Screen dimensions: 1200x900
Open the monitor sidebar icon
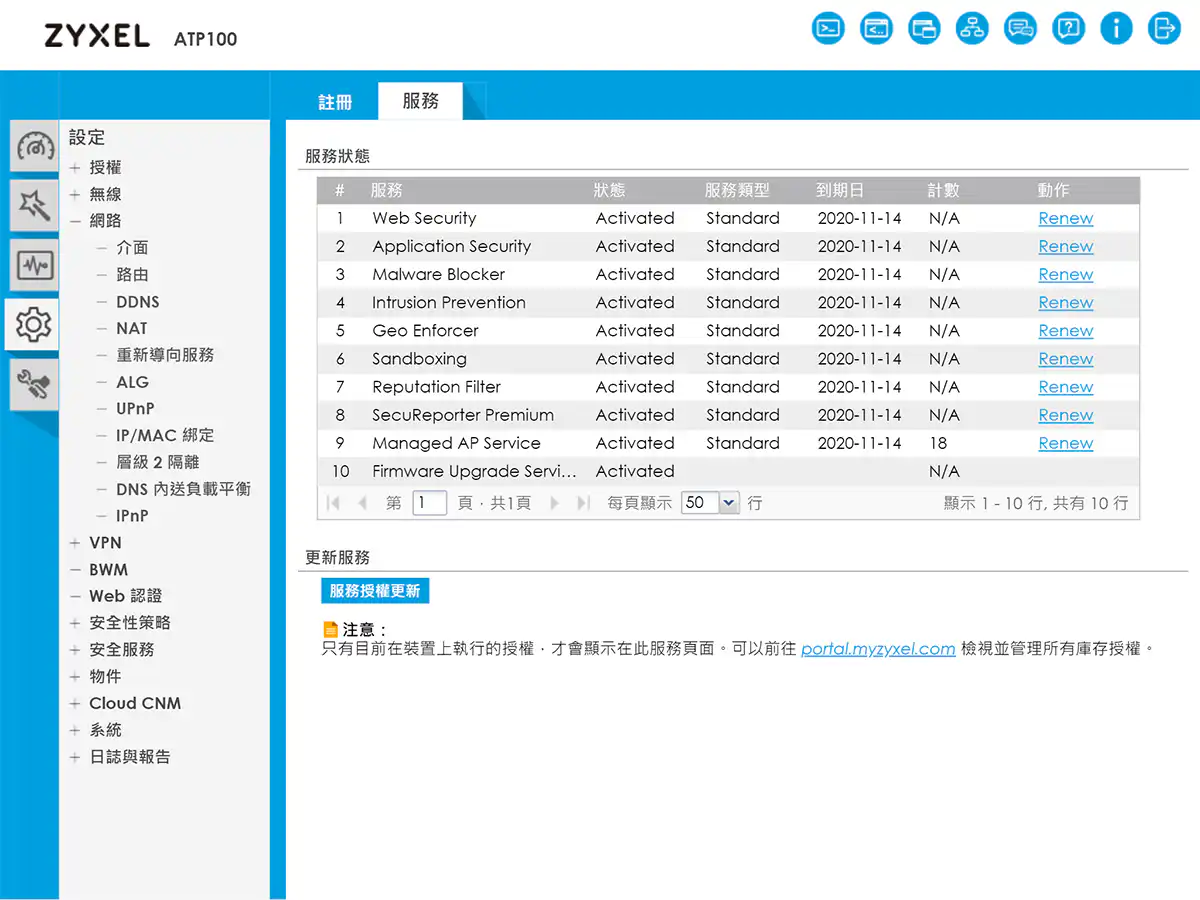pyautogui.click(x=35, y=266)
